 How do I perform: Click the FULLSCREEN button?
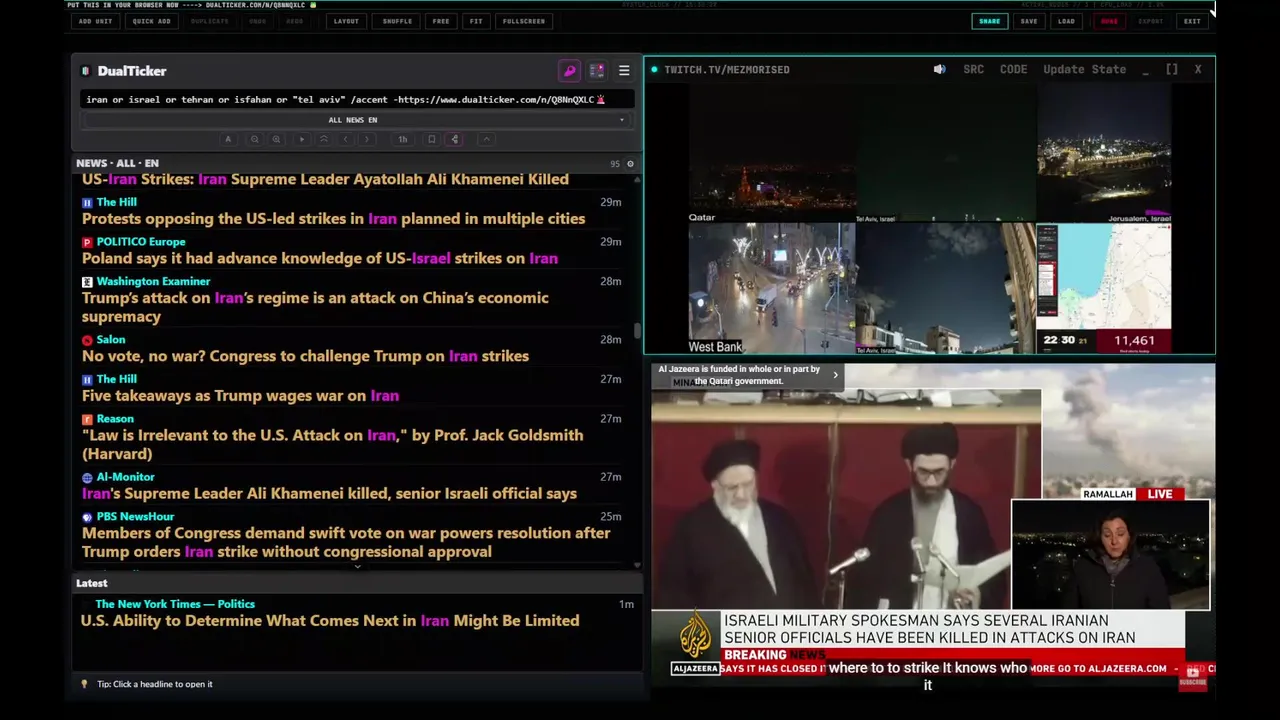(x=524, y=21)
